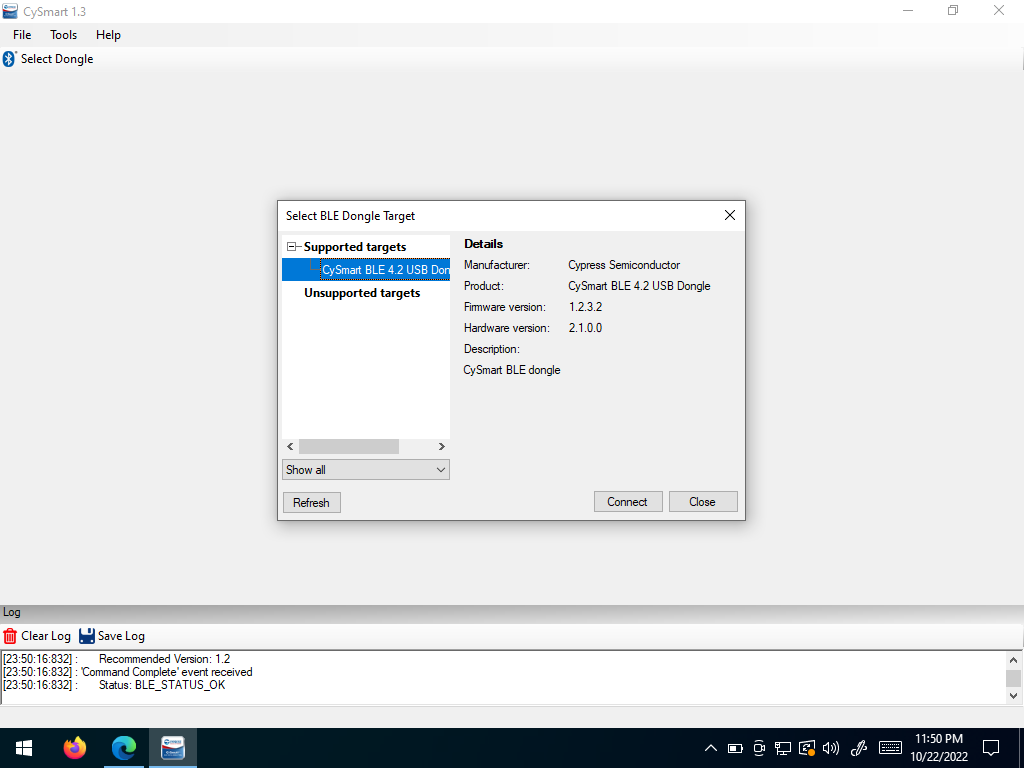Open Firefox from the taskbar
Screen dimensions: 1024x768
[74, 748]
